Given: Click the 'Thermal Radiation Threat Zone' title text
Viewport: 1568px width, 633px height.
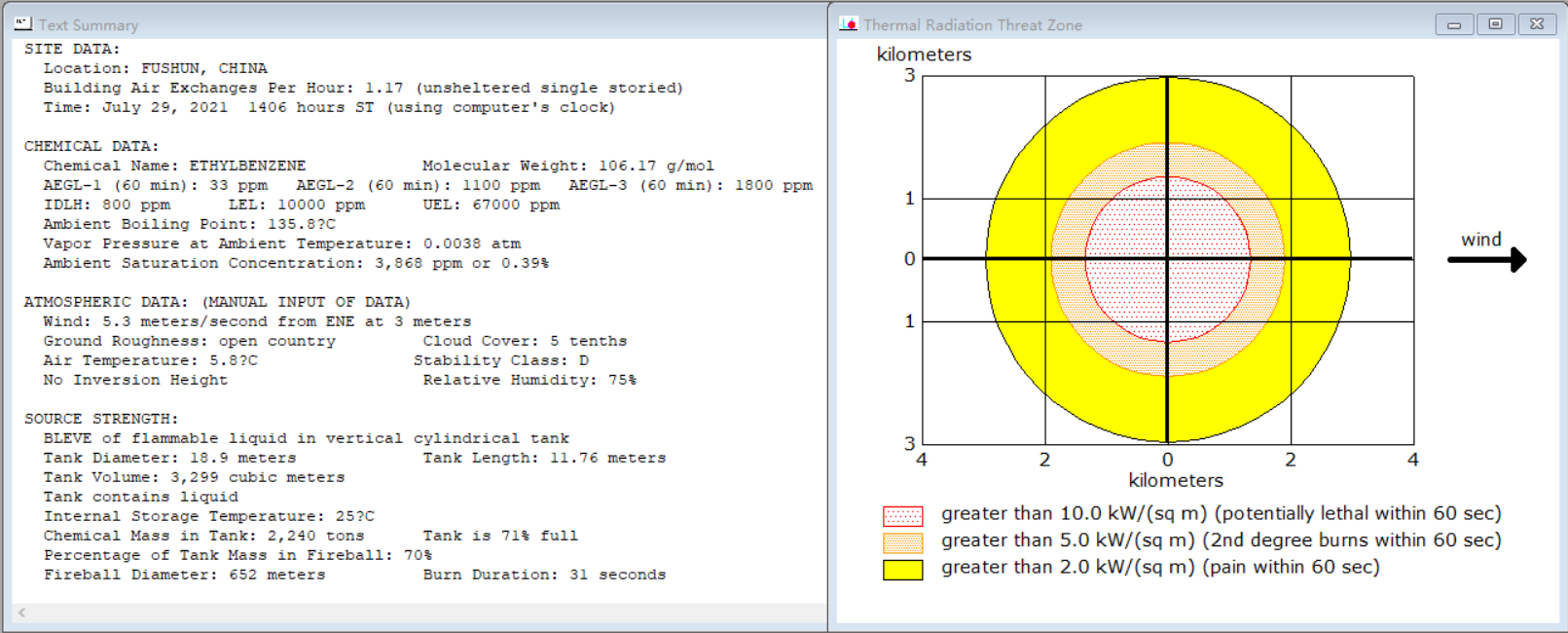Looking at the screenshot, I should [972, 25].
